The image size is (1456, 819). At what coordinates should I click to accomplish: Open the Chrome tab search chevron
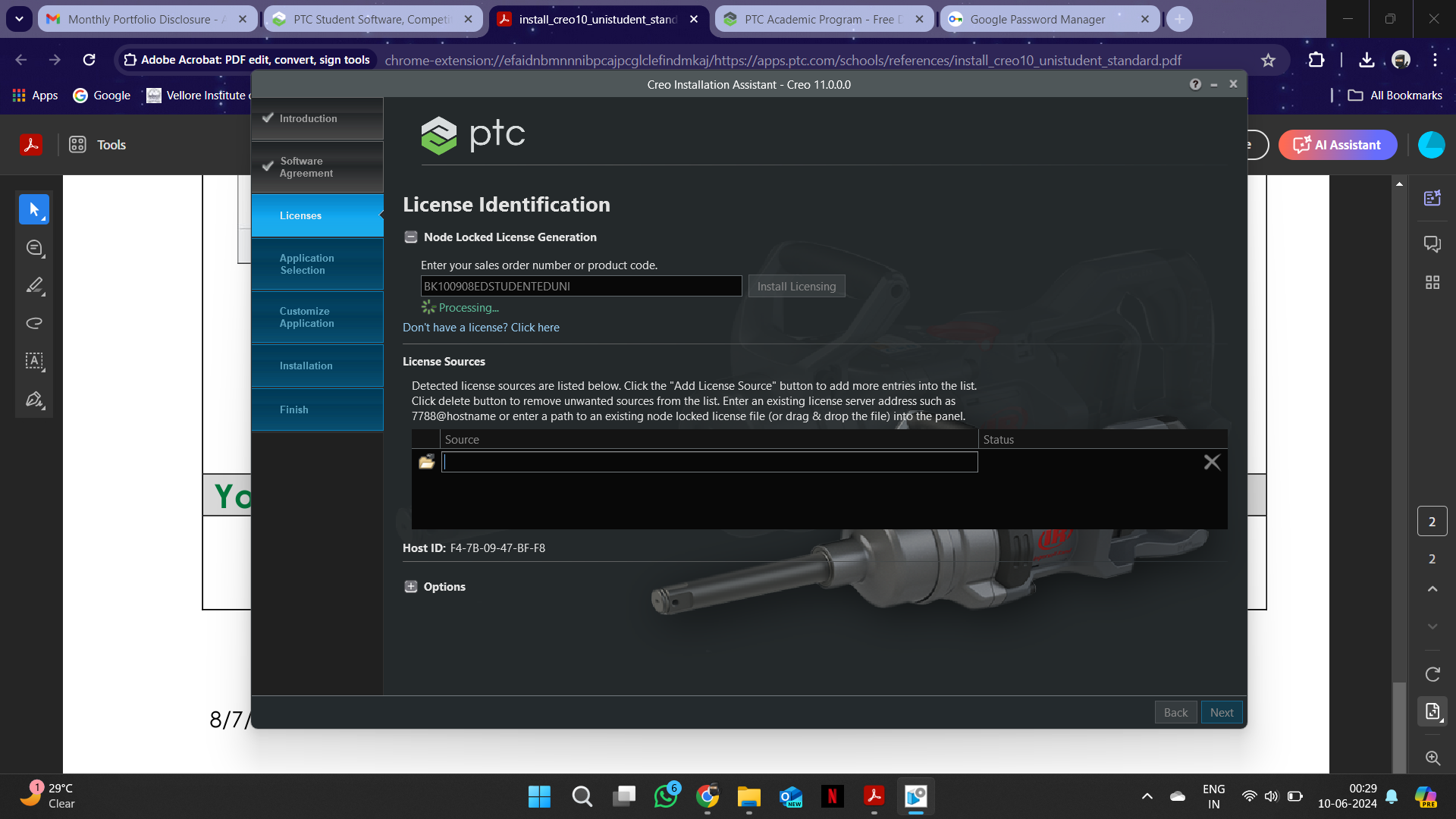[x=19, y=19]
